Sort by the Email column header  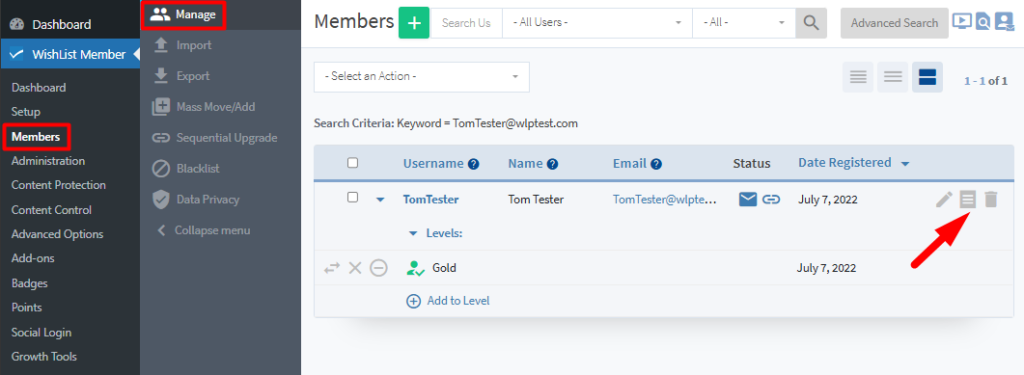tap(630, 163)
